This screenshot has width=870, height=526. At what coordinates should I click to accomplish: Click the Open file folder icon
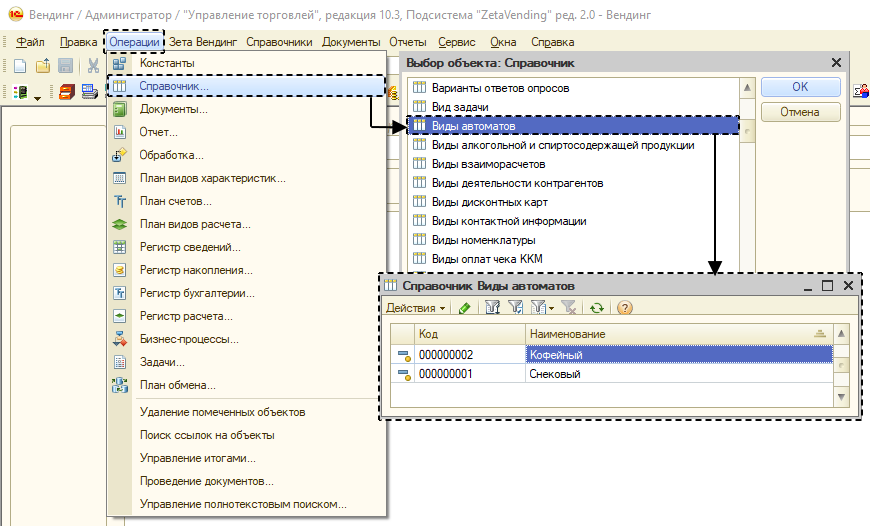click(43, 65)
